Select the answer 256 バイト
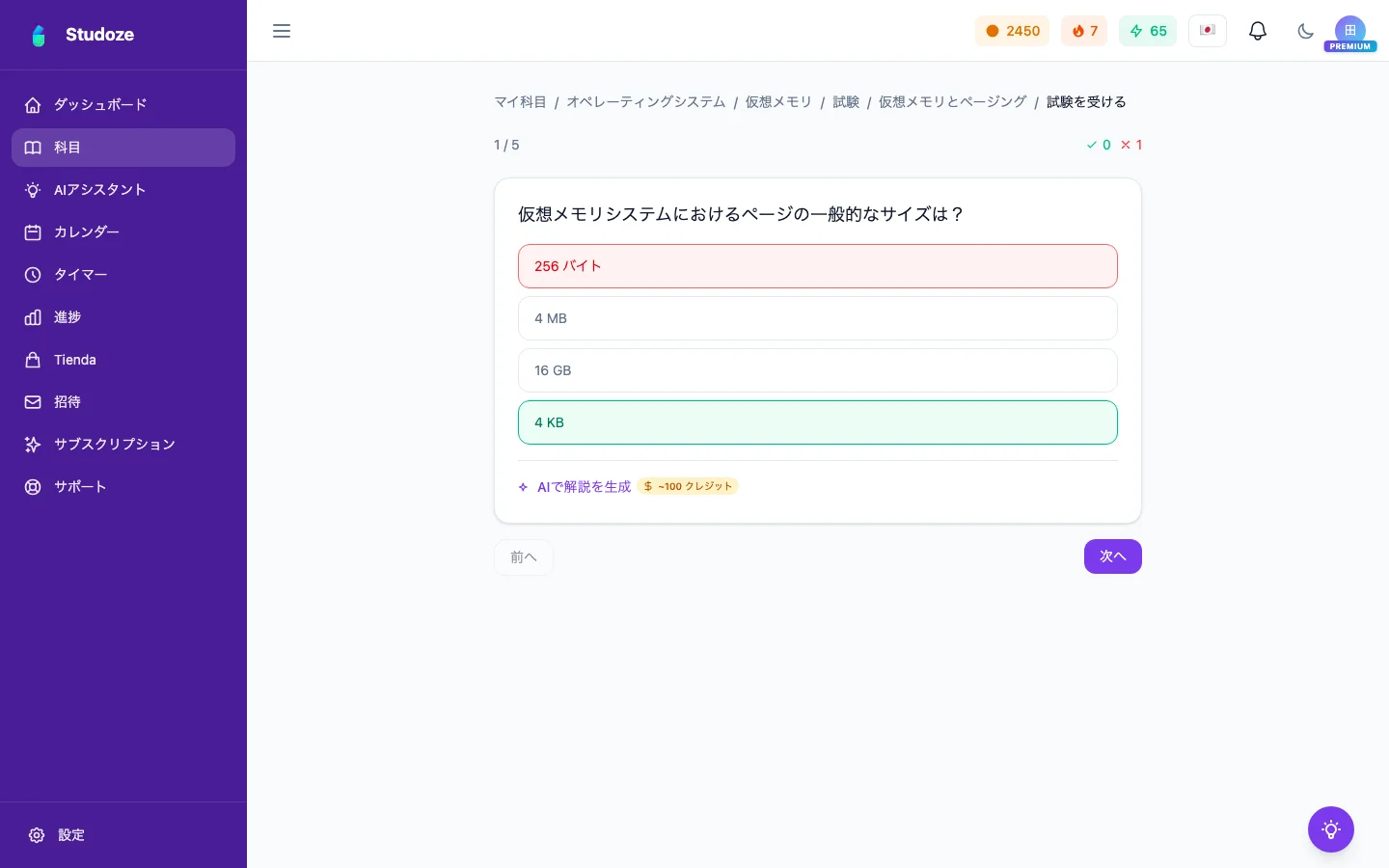Image resolution: width=1389 pixels, height=868 pixels. click(818, 266)
